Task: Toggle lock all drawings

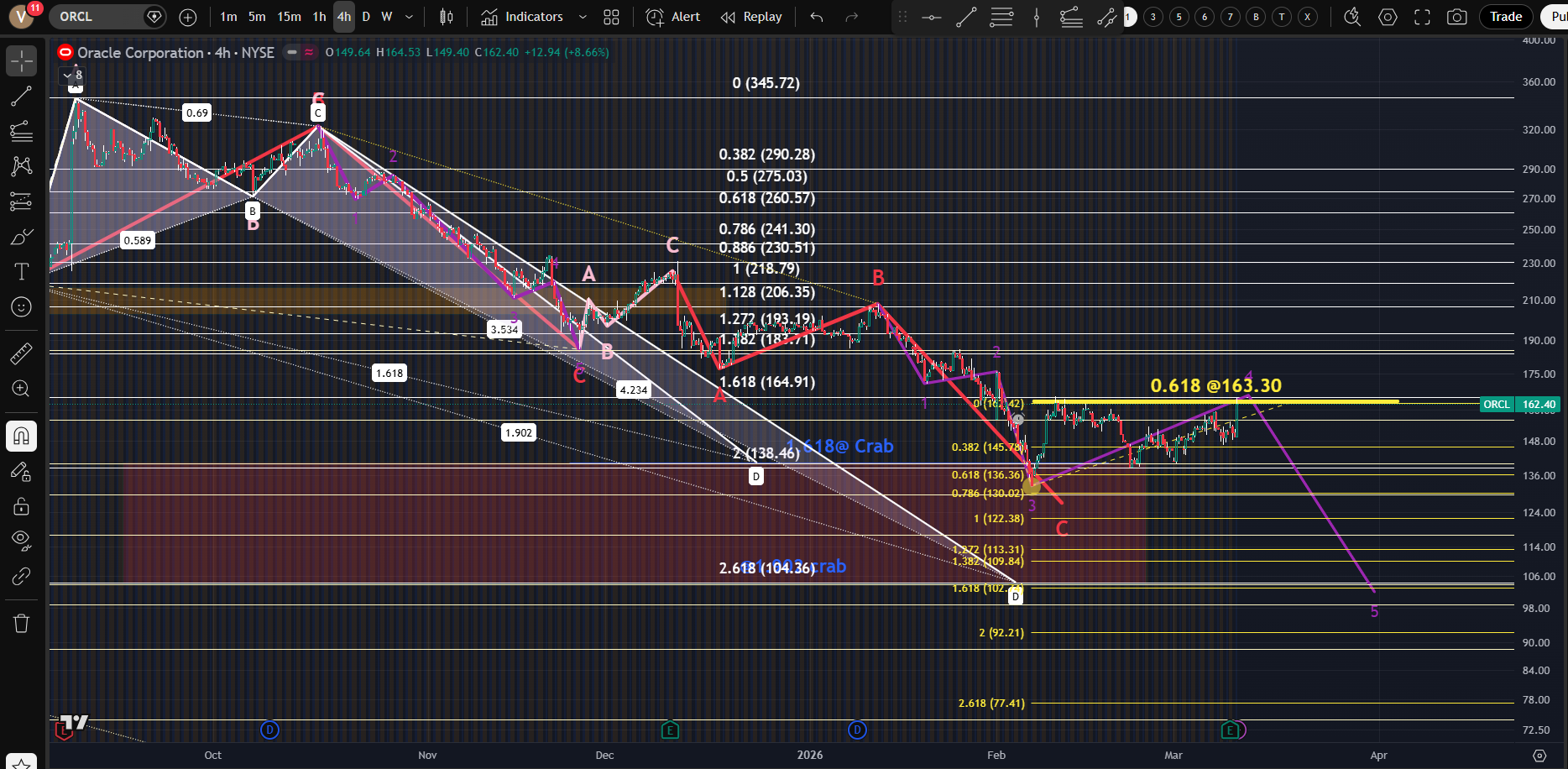Action: pyautogui.click(x=21, y=506)
